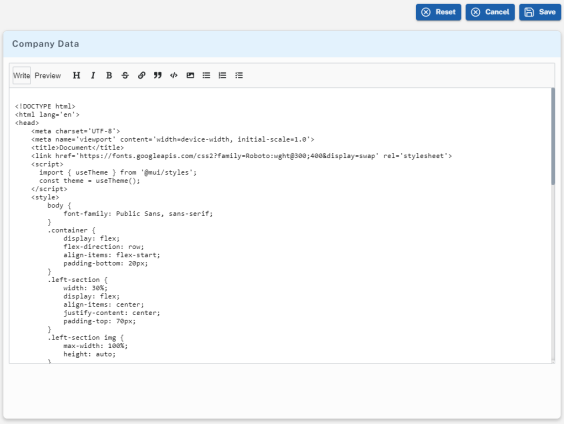
Task: Click the editor vertical scrollbar thumb
Action: pyautogui.click(x=553, y=137)
